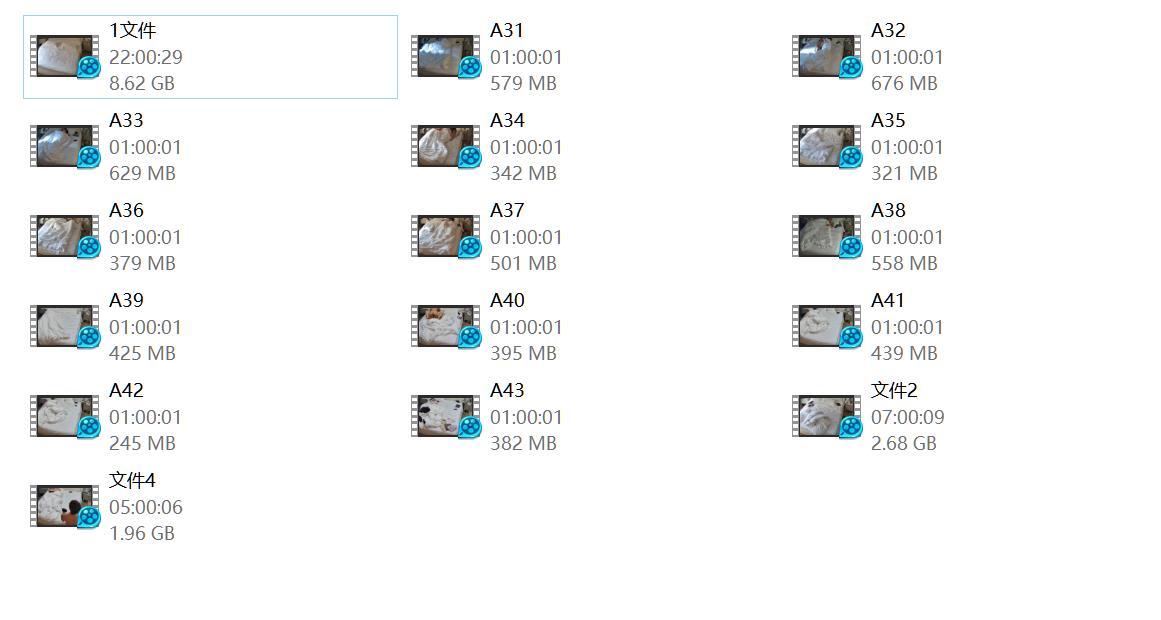The image size is (1161, 620).
Task: Select the A34 video file icon
Action: pos(446,147)
